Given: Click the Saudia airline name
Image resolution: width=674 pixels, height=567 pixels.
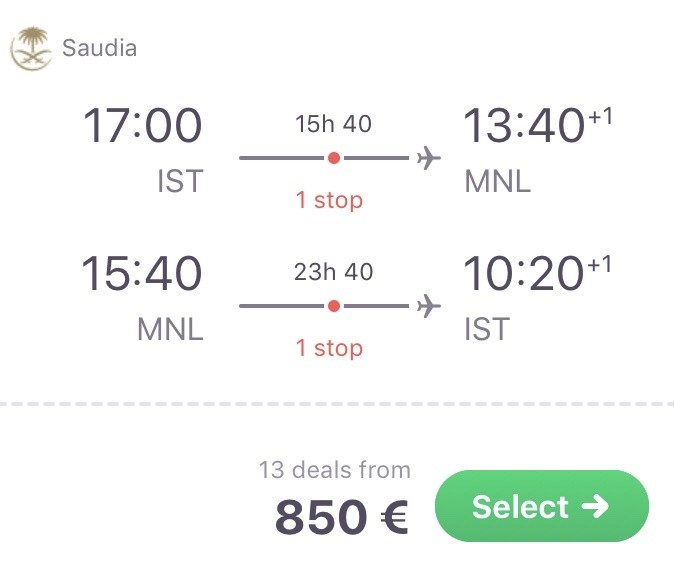Looking at the screenshot, I should (99, 48).
